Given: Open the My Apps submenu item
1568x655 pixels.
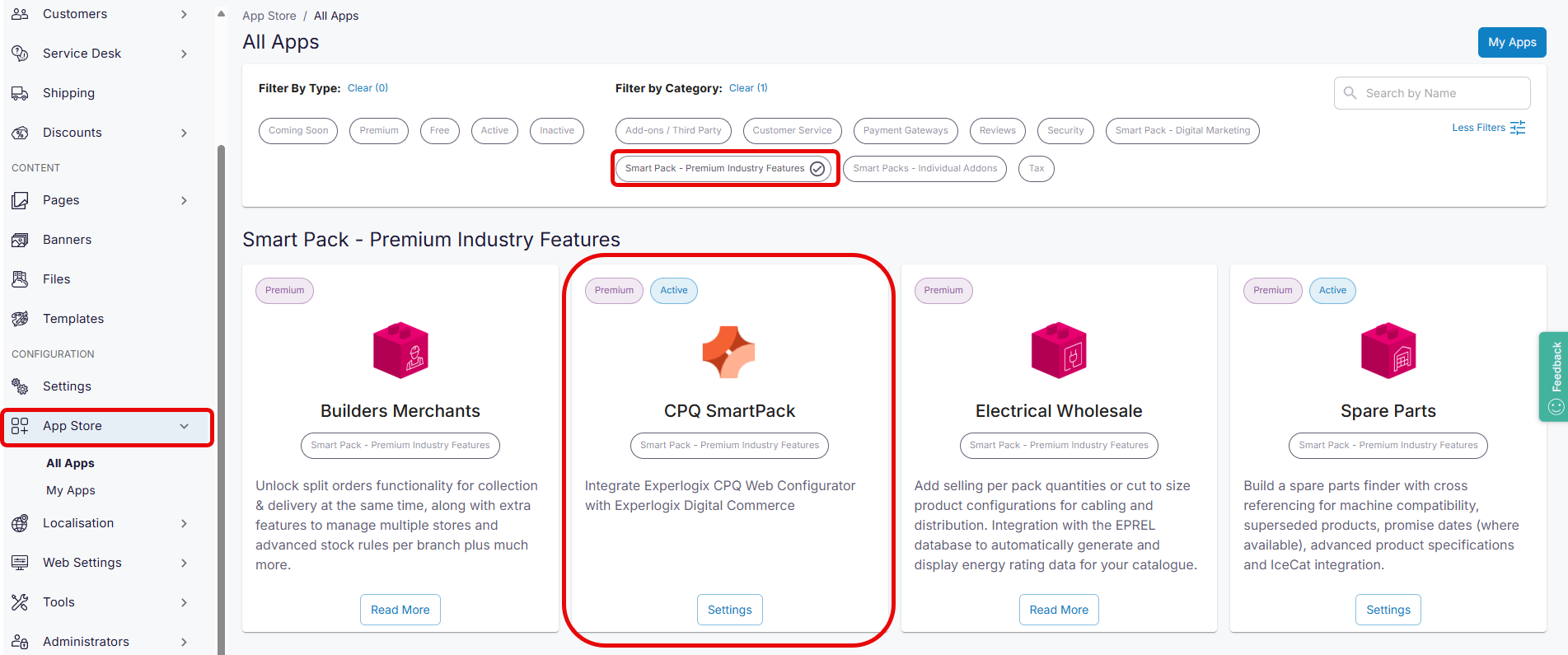Looking at the screenshot, I should 71,490.
